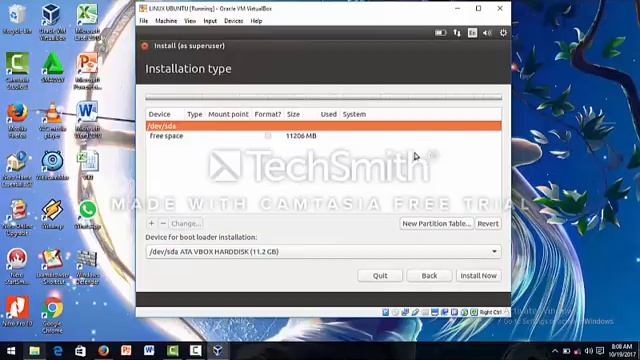Open File Explorer from the taskbar
The height and width of the screenshot is (360, 640).
35,351
